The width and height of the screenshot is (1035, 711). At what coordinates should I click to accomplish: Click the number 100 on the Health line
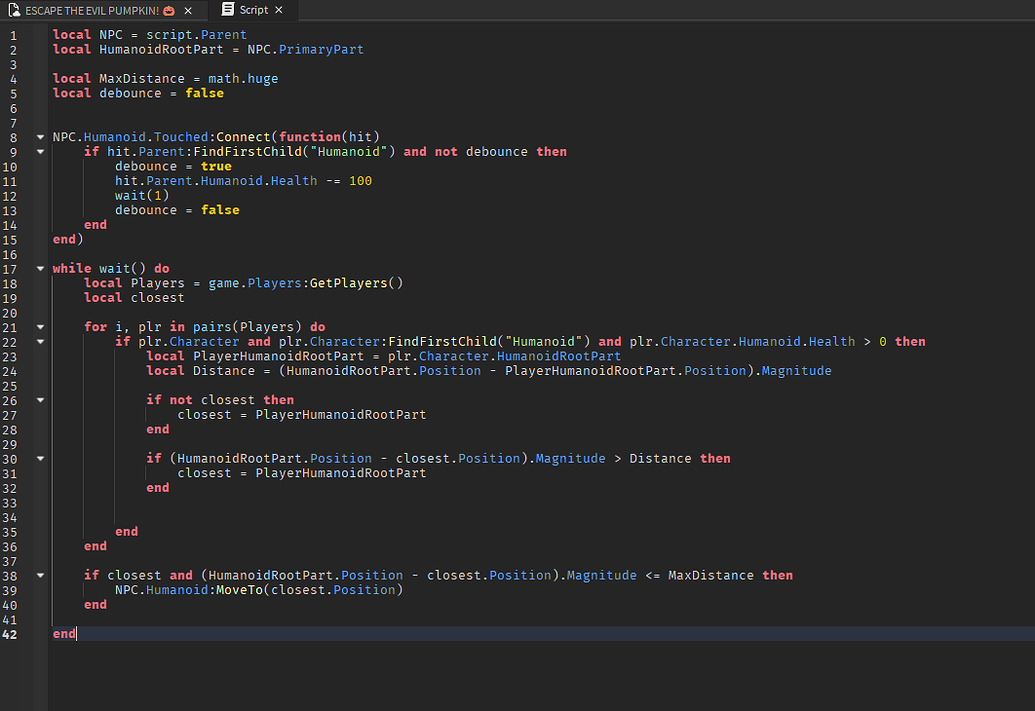[360, 181]
